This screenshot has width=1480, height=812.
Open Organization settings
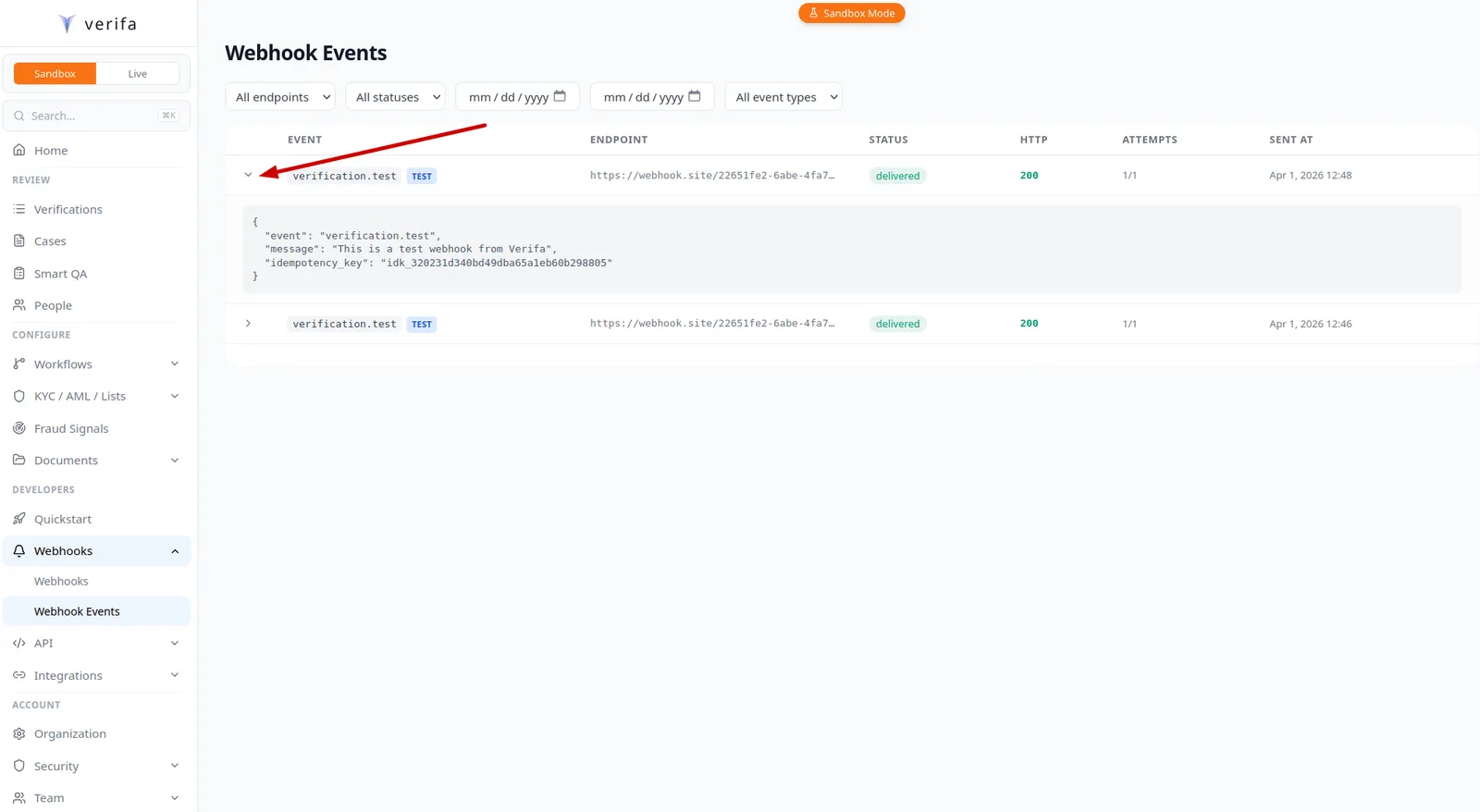coord(96,733)
